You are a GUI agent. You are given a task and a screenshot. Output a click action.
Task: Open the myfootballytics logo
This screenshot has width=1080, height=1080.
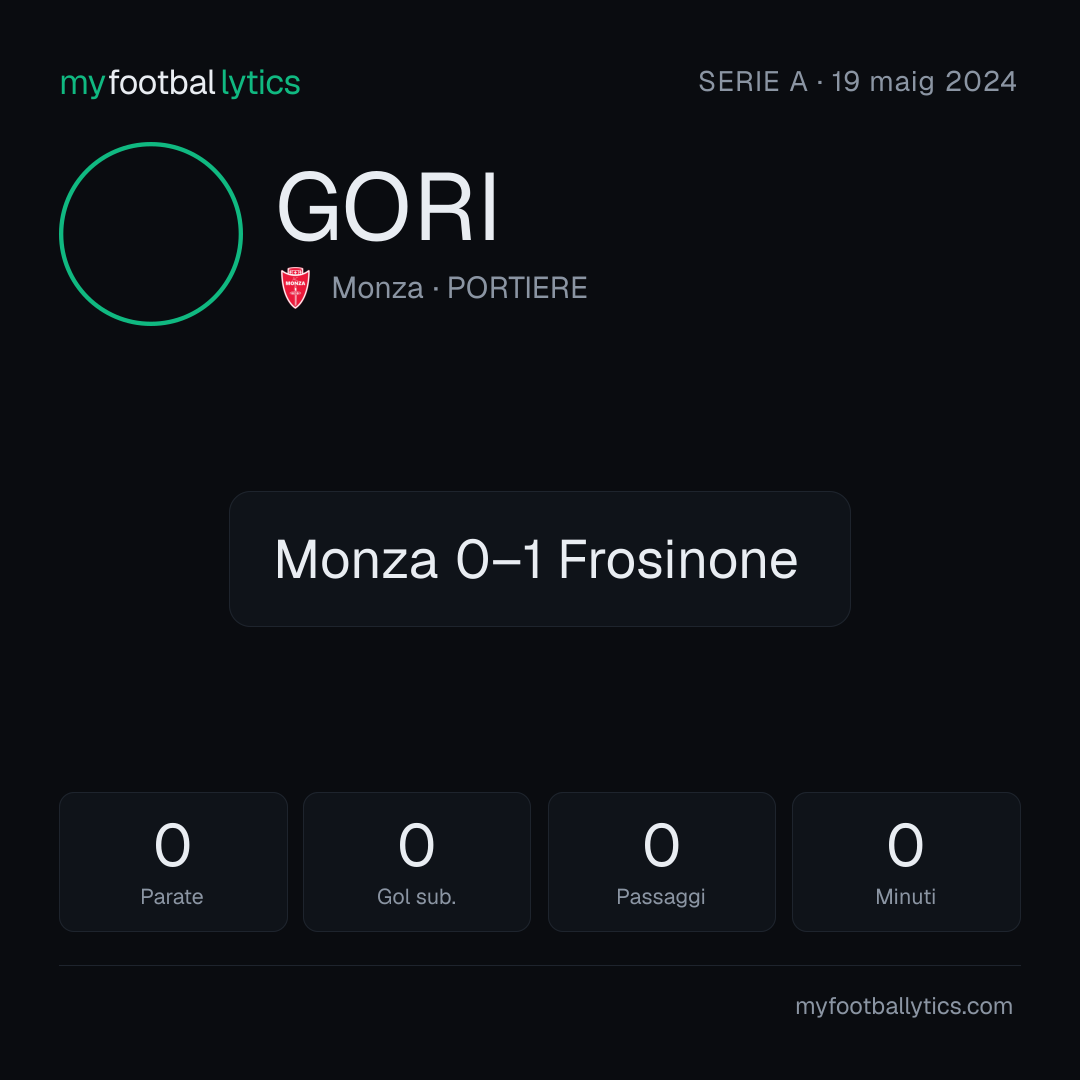(x=180, y=83)
